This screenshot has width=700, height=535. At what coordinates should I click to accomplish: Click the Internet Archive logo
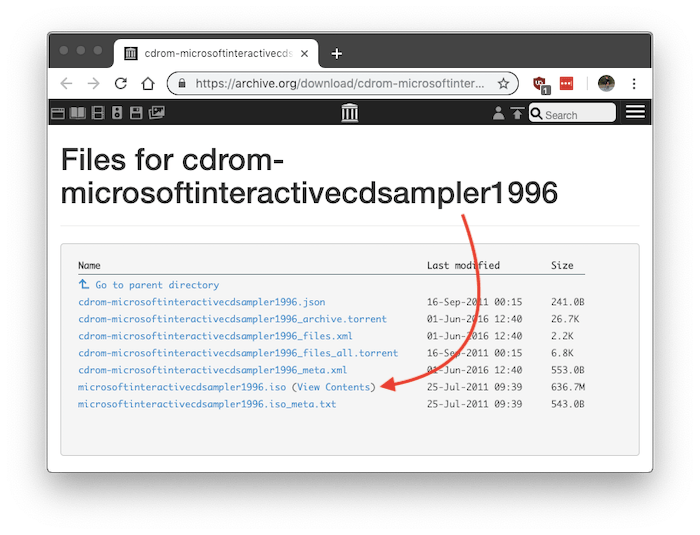[x=349, y=113]
